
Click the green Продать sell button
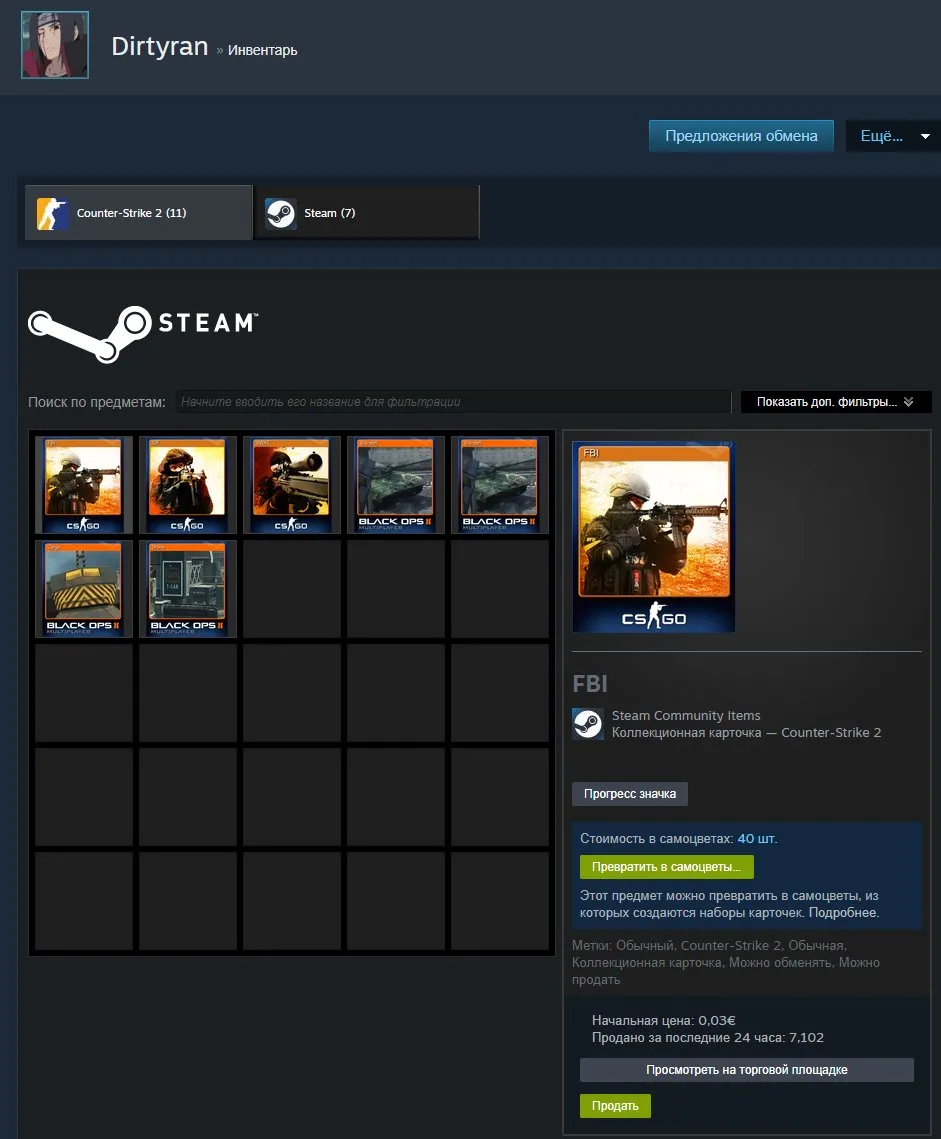(x=615, y=1106)
